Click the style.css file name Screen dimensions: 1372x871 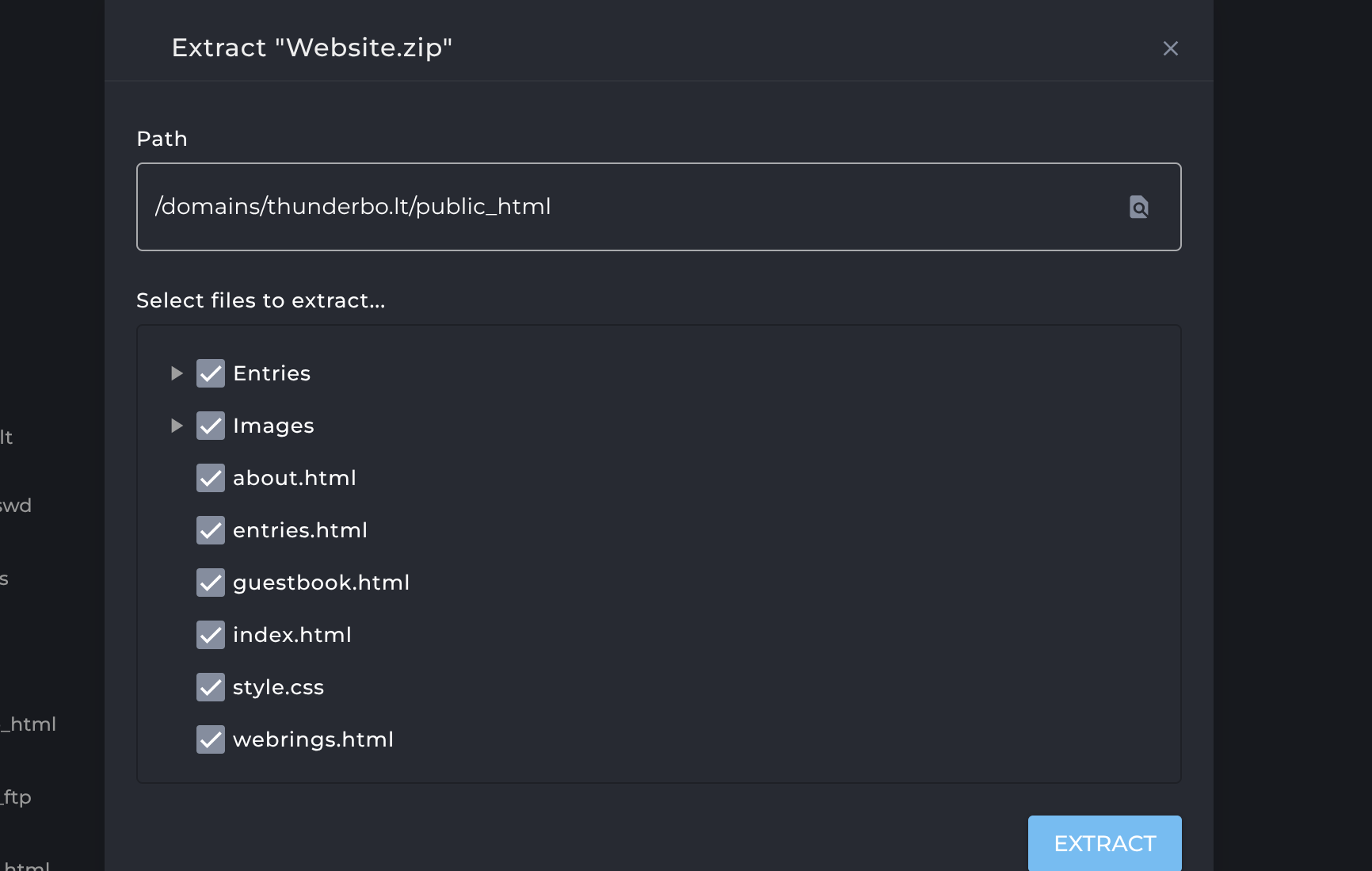pos(278,687)
